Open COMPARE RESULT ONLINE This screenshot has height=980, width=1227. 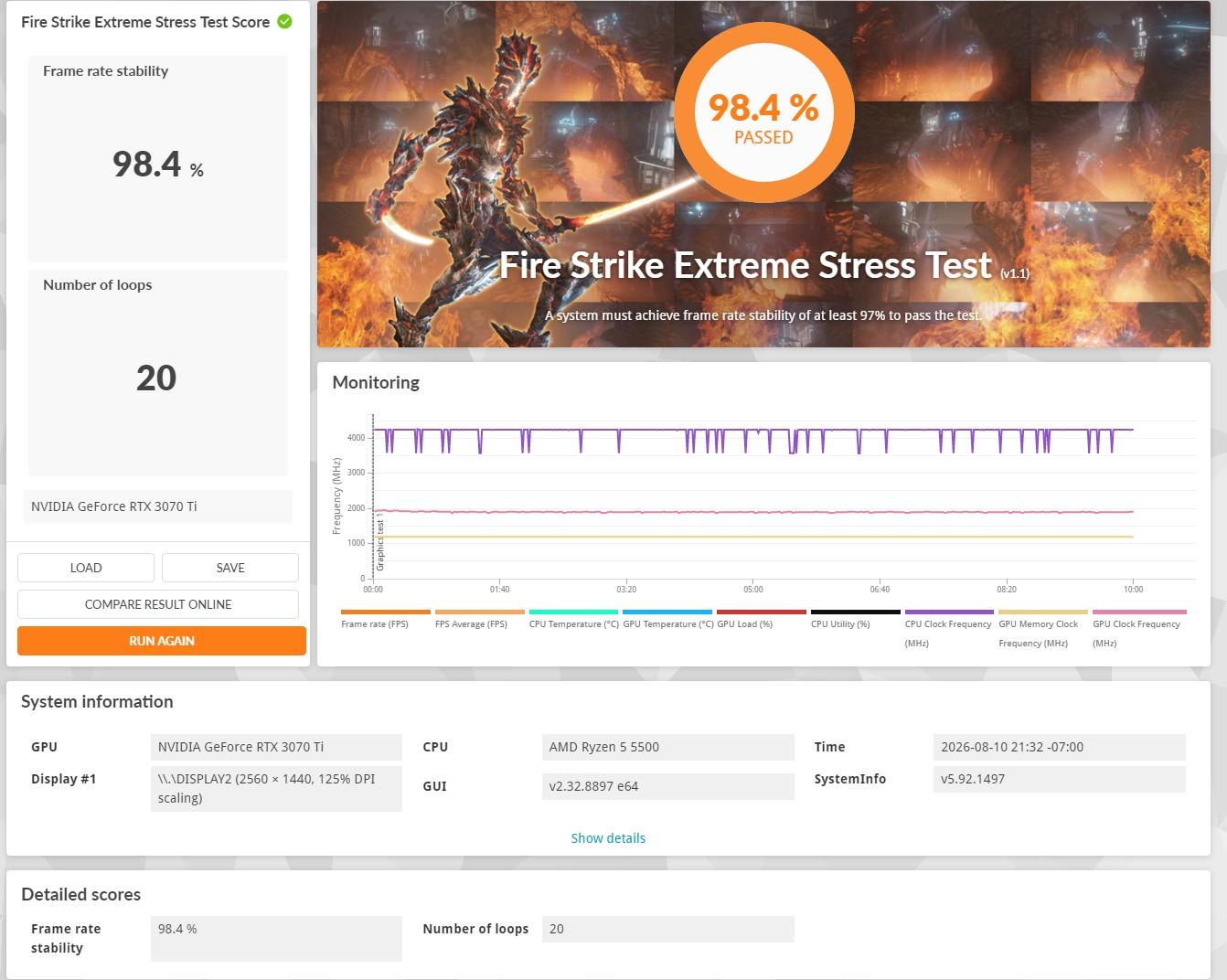(x=158, y=604)
